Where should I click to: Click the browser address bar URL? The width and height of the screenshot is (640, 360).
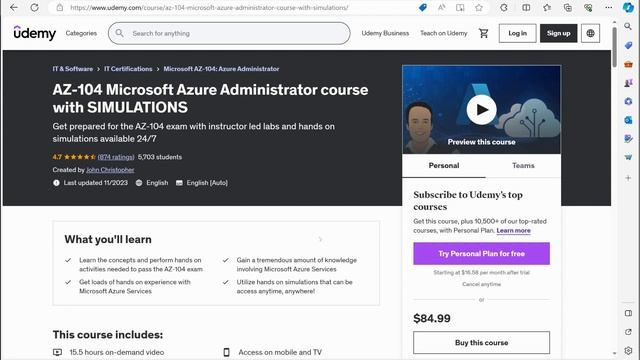(x=209, y=7)
